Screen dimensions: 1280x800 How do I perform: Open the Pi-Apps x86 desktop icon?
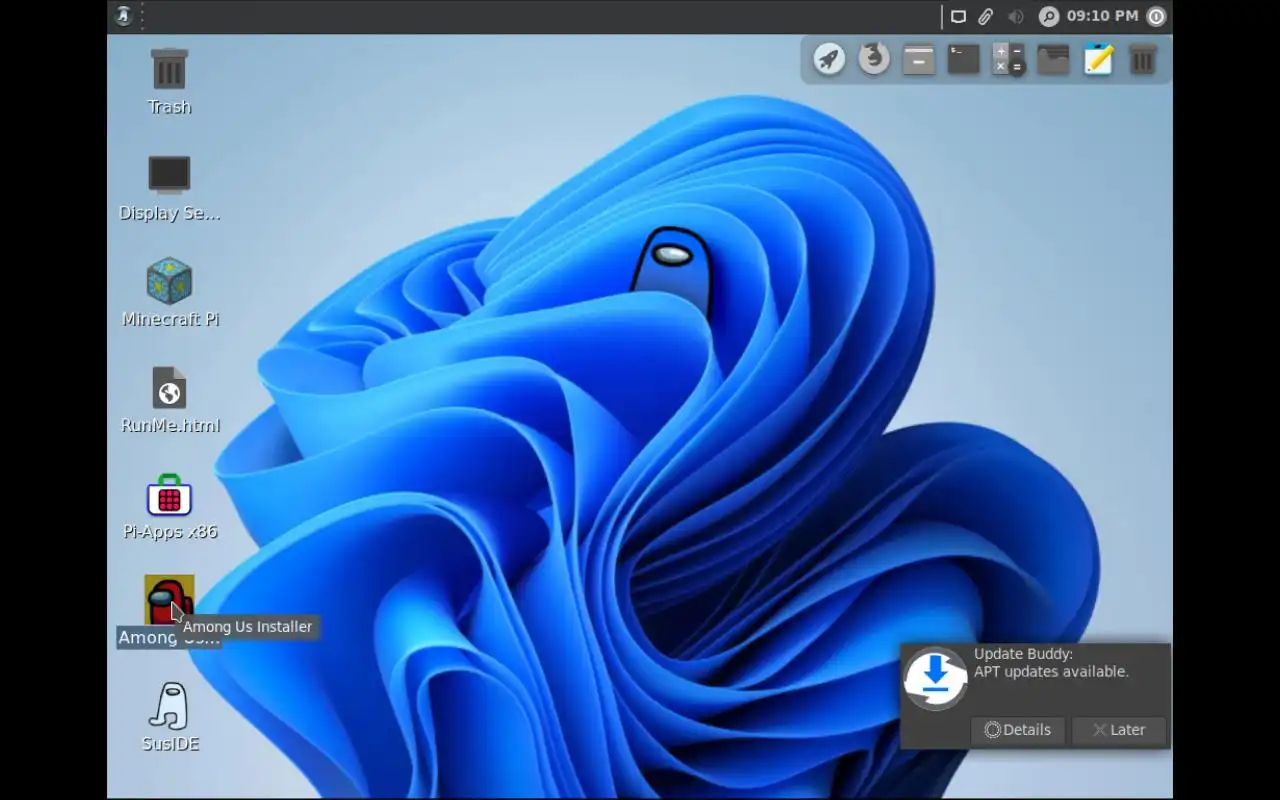pos(169,495)
